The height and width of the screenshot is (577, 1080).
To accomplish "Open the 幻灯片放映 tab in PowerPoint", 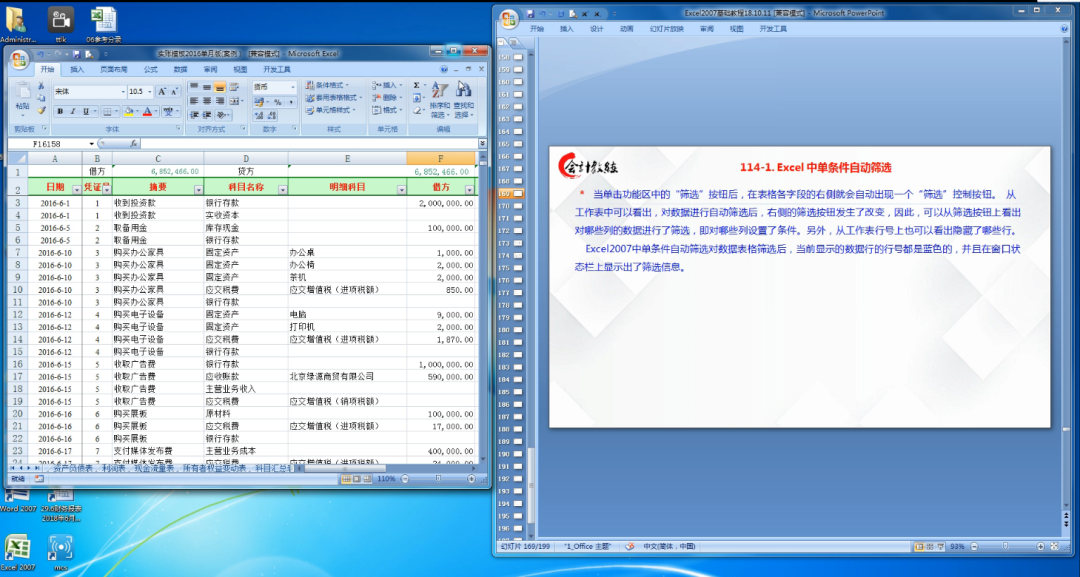I will pos(666,29).
